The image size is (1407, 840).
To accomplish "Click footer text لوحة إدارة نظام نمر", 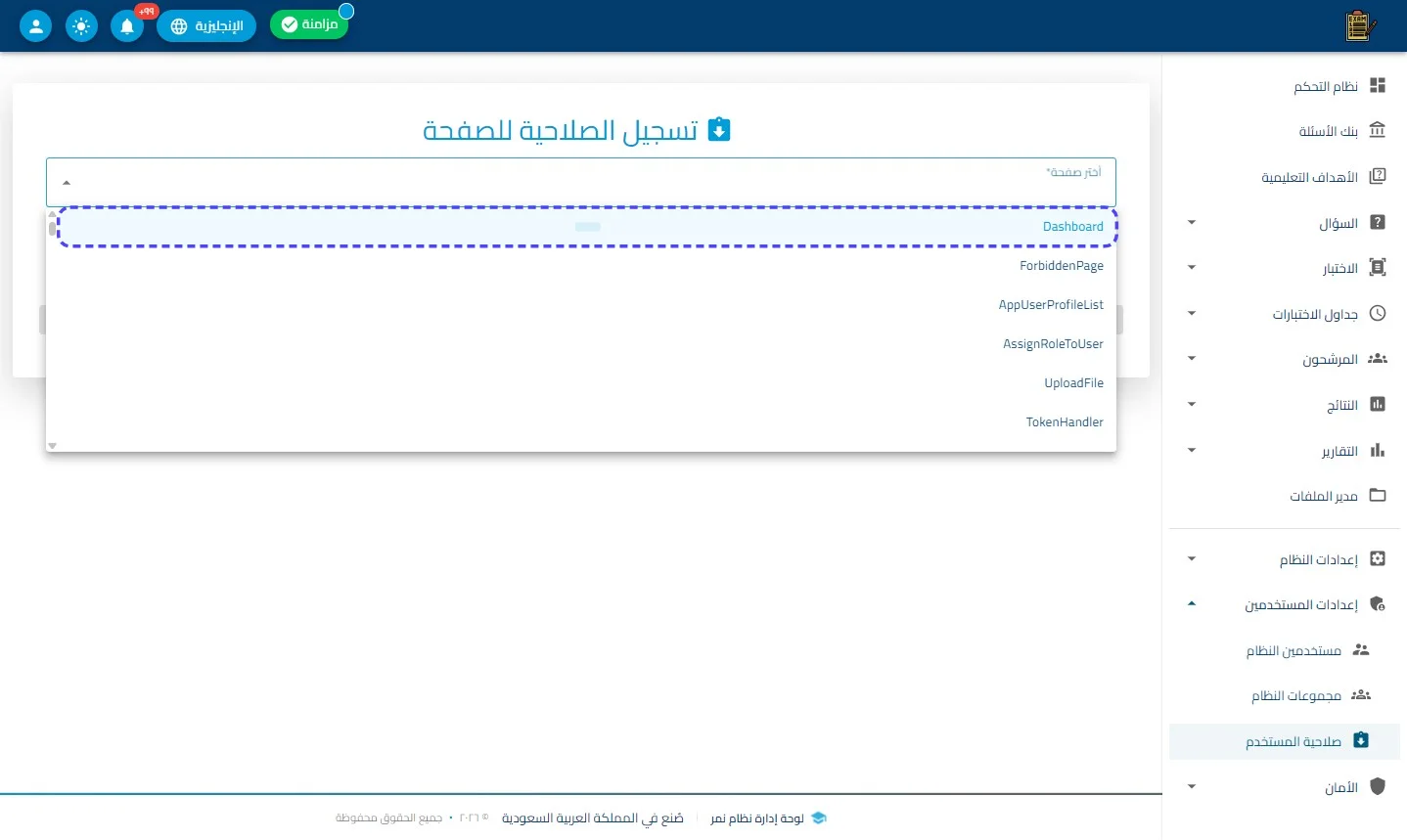I will (757, 818).
